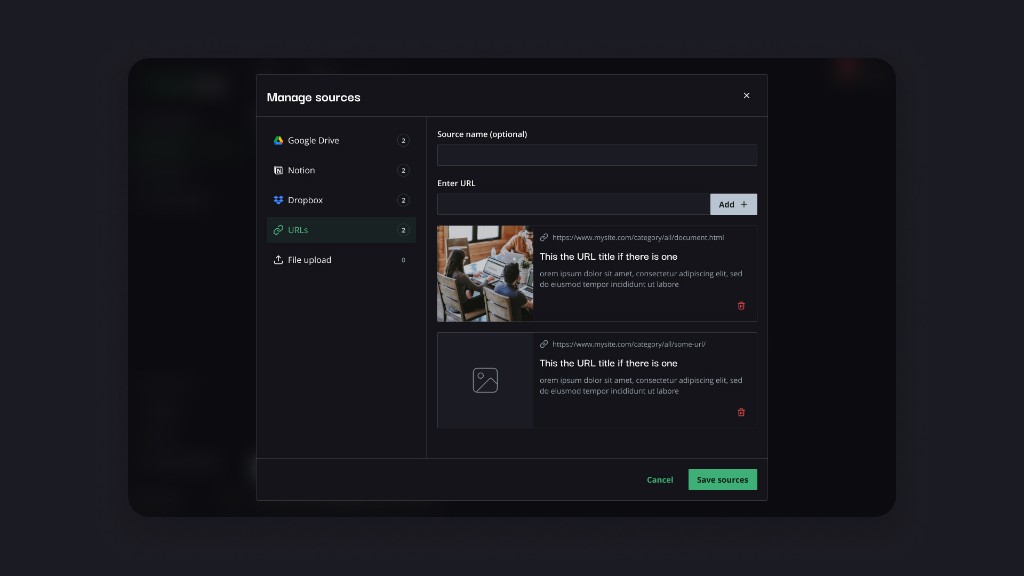
Task: Focus the Enter URL input field
Action: pyautogui.click(x=573, y=204)
